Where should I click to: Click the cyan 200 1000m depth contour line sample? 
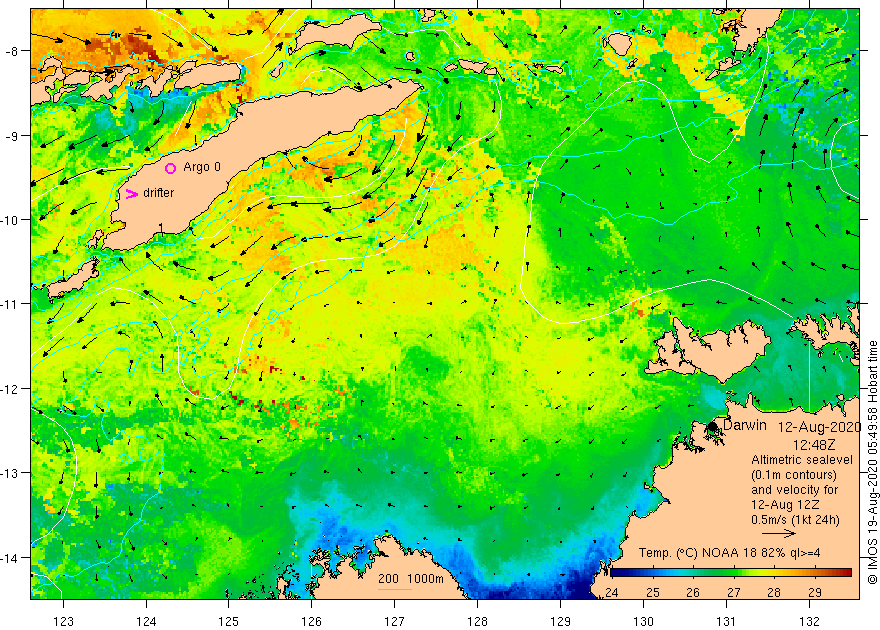coord(395,589)
